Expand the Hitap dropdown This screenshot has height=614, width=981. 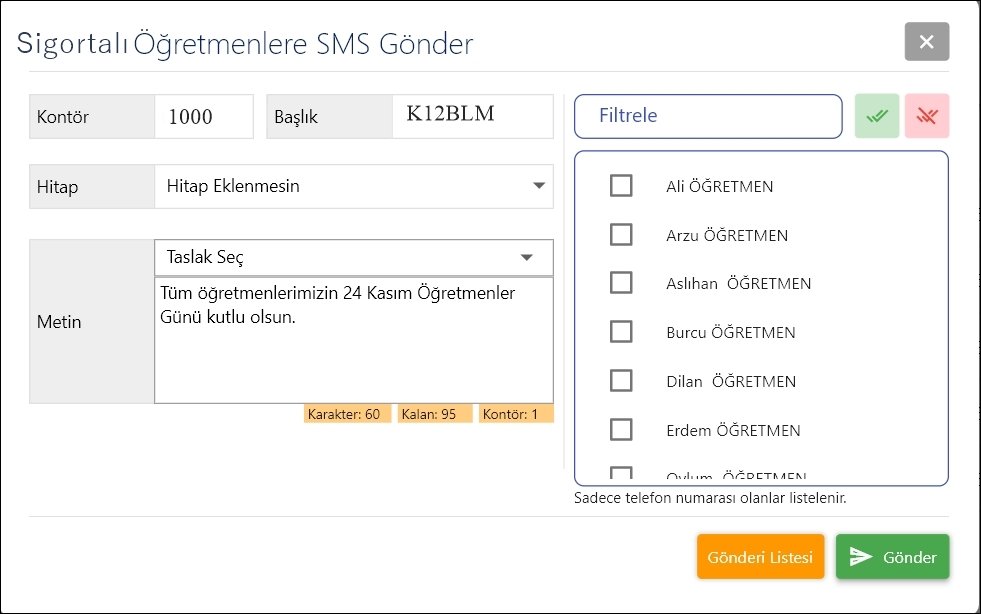353,186
